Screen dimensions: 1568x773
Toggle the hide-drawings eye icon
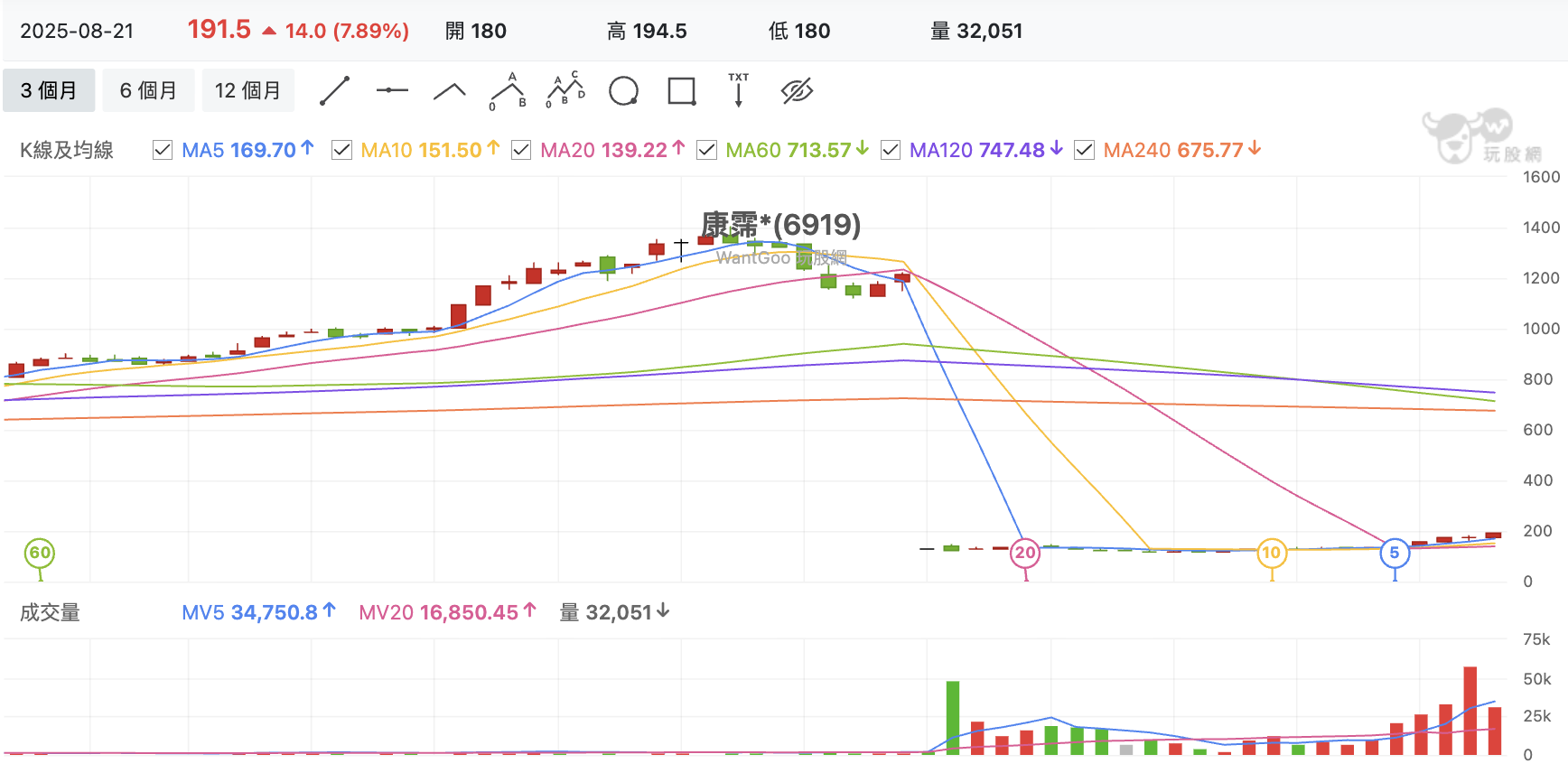point(797,90)
